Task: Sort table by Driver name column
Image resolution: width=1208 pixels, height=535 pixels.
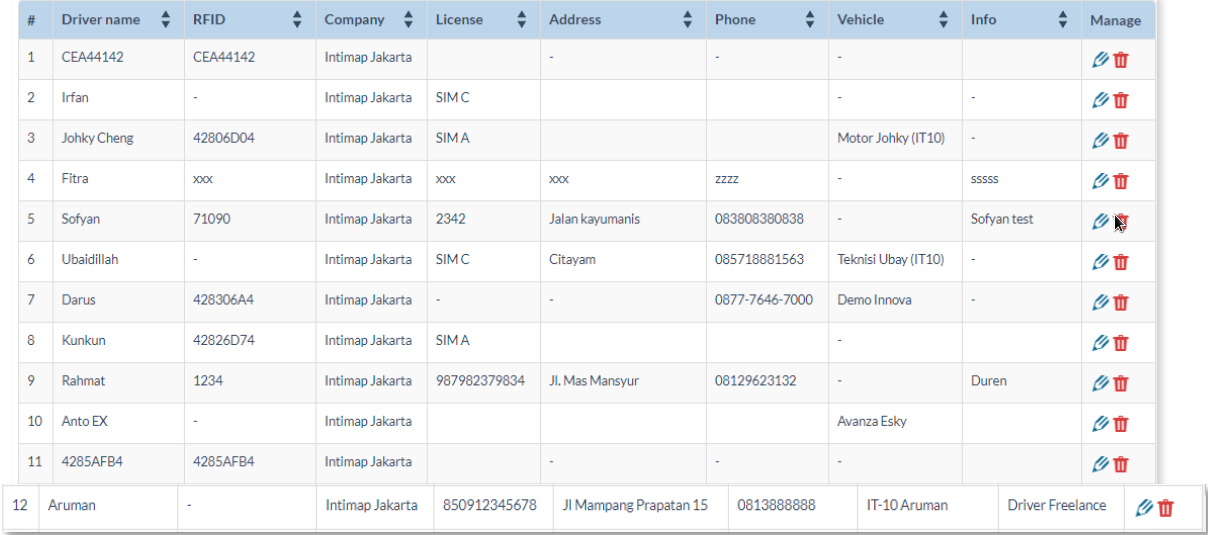Action: [x=165, y=20]
